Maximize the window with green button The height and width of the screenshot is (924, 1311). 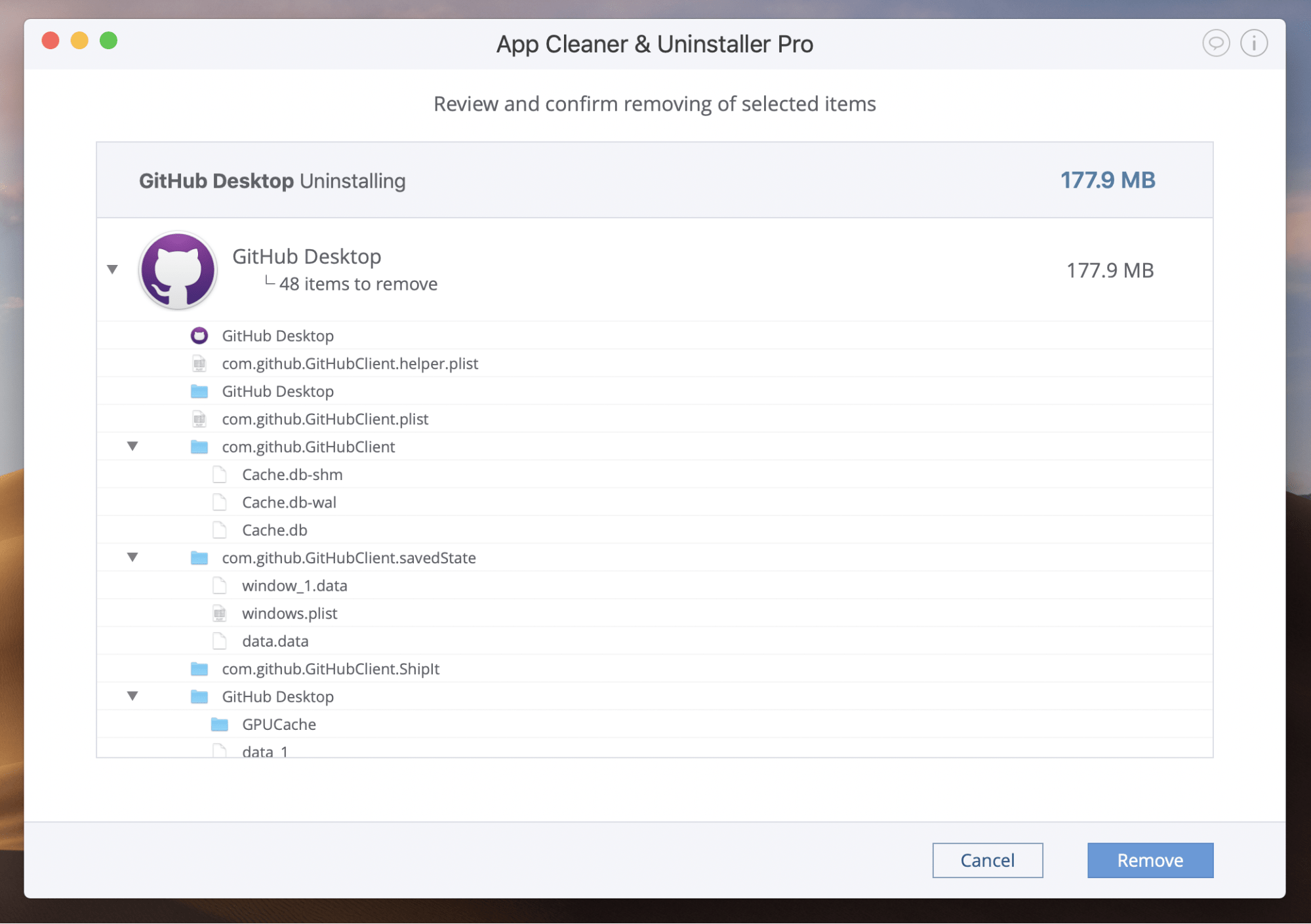[x=108, y=41]
